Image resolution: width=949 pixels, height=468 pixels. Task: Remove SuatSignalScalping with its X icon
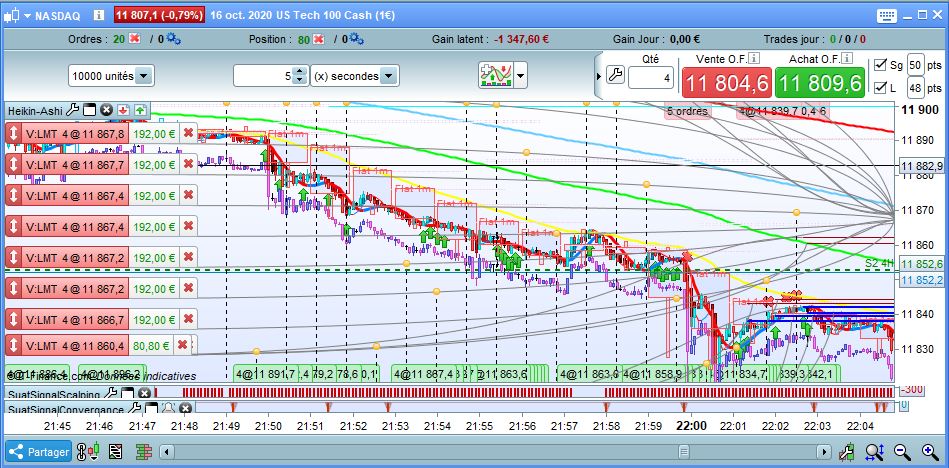pos(144,392)
